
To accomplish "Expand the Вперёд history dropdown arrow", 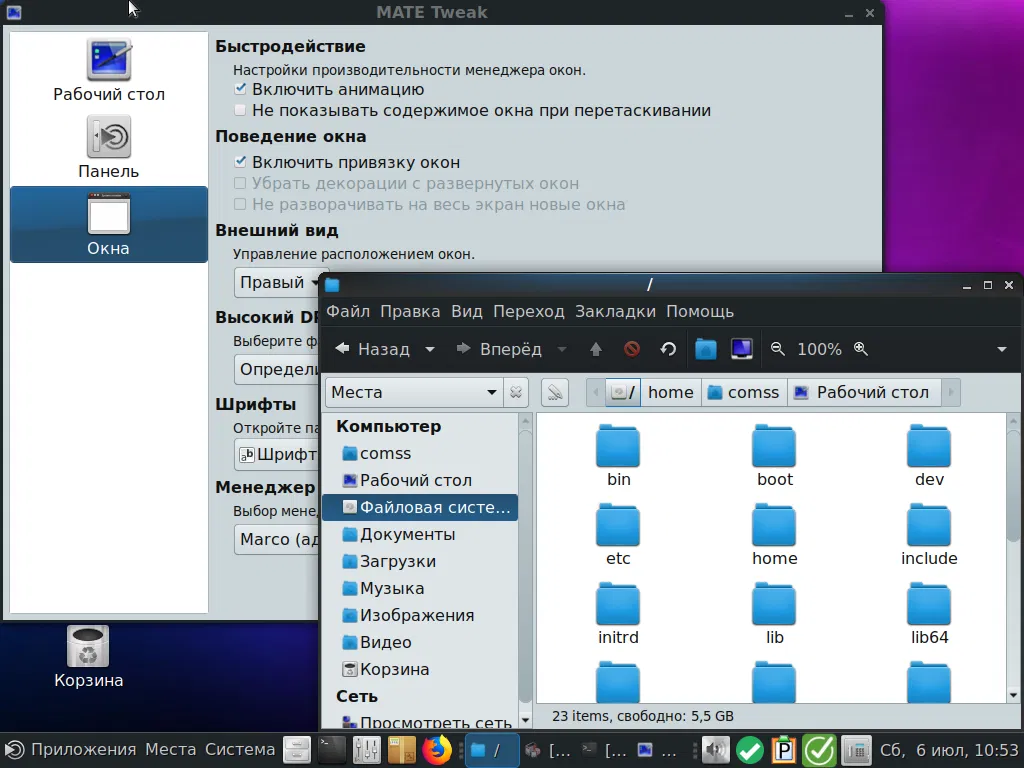I will (562, 349).
